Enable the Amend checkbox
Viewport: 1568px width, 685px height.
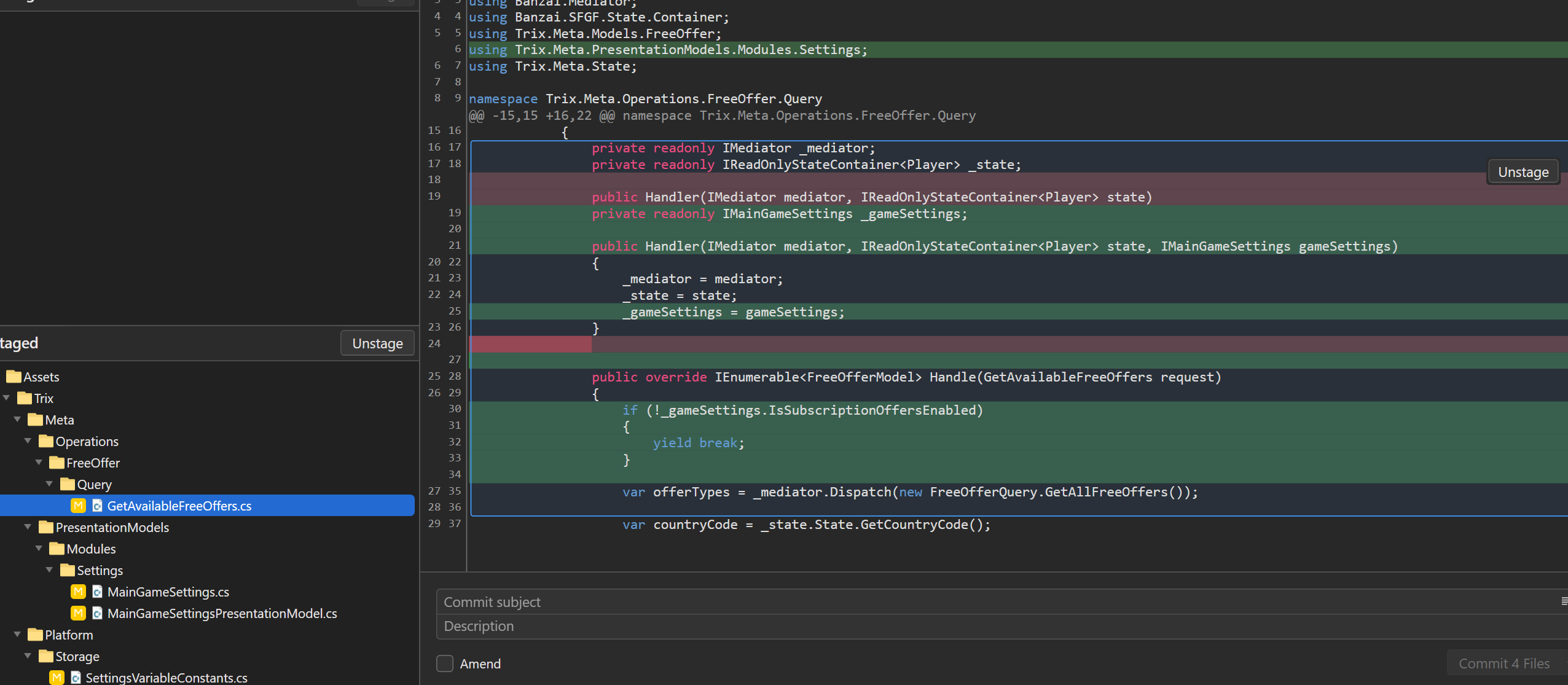tap(445, 663)
